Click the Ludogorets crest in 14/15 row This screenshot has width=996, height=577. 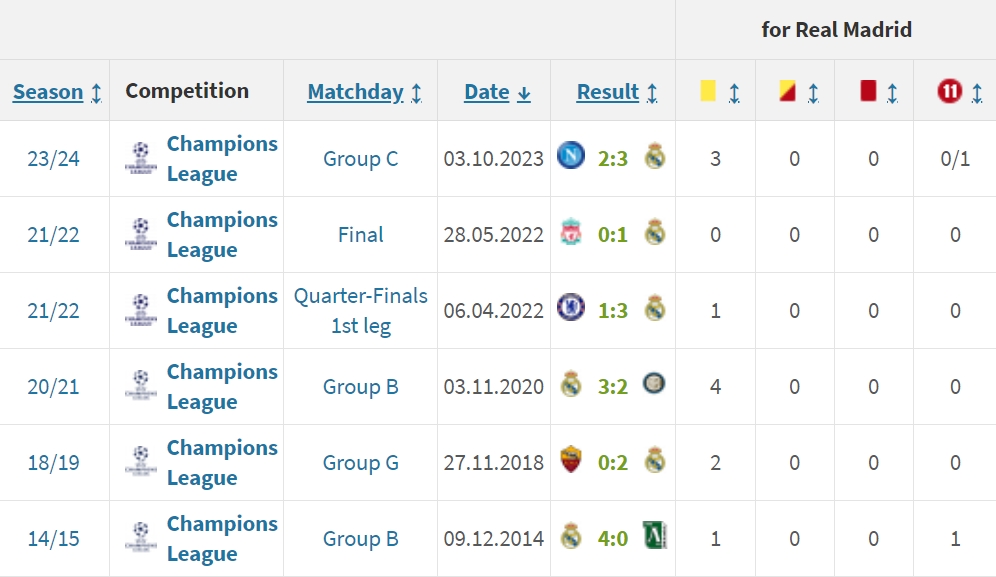coord(654,536)
